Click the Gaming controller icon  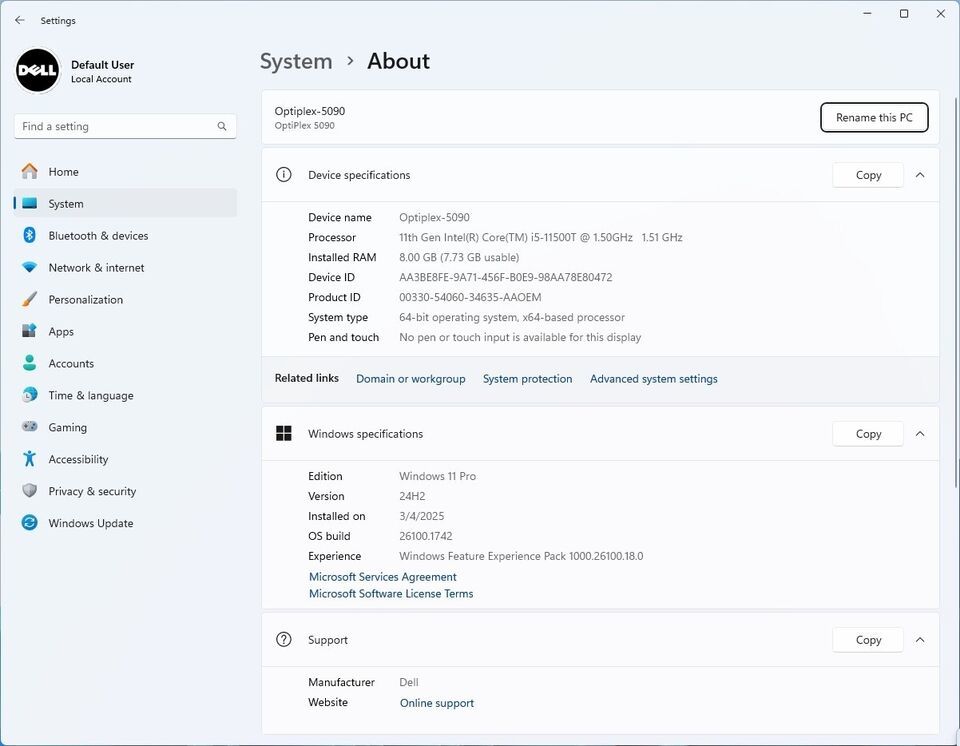point(29,426)
